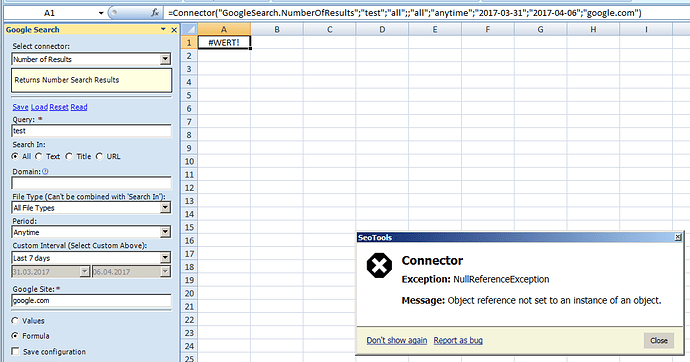Click the fx insert function icon
The width and height of the screenshot is (690, 362).
tap(155, 13)
